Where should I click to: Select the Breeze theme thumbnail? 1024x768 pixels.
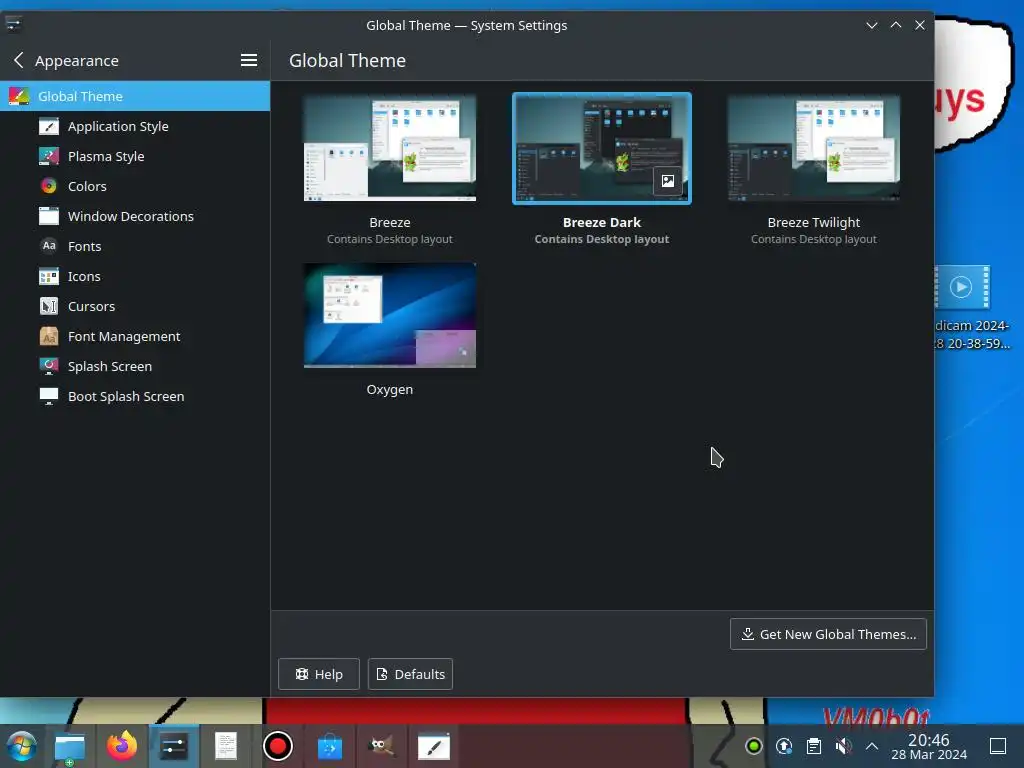pyautogui.click(x=390, y=148)
